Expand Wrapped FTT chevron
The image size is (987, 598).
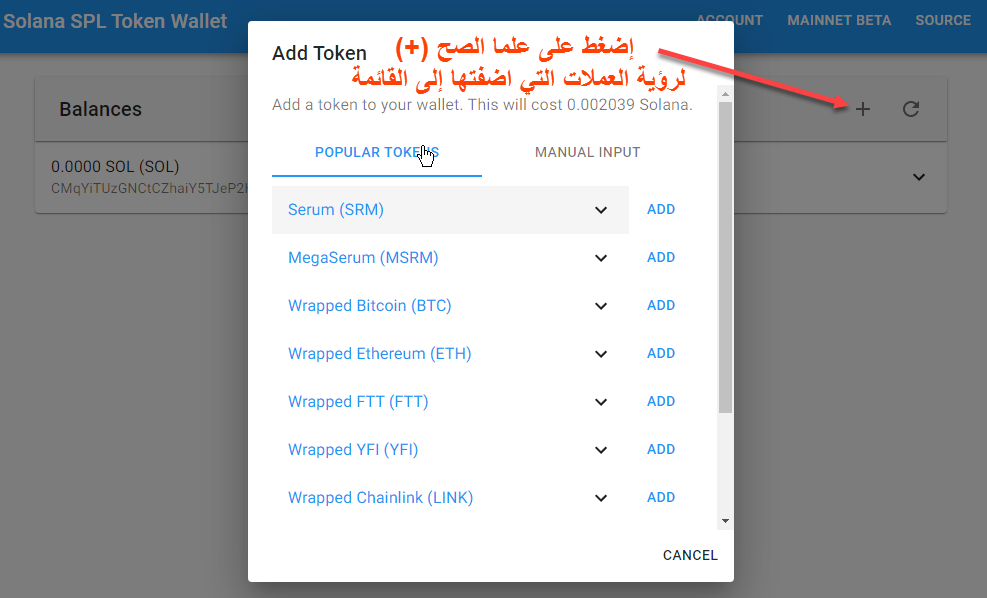tap(601, 402)
